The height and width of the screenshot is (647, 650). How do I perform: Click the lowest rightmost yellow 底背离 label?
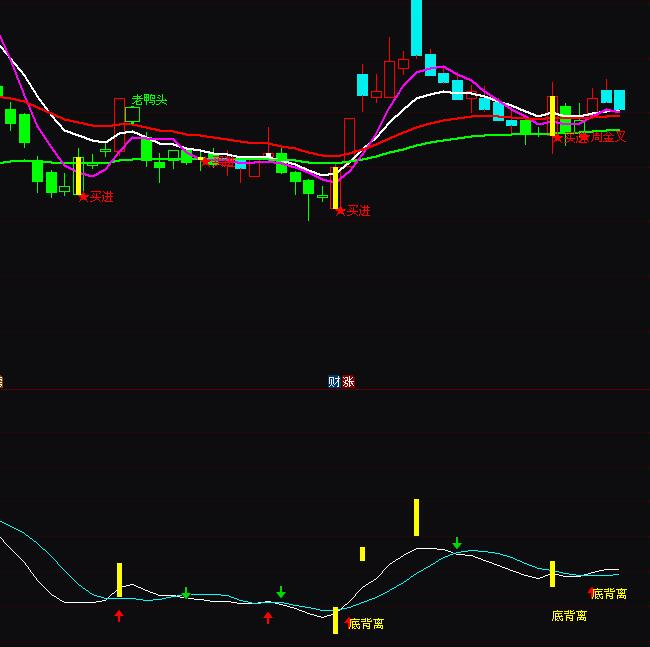[569, 616]
